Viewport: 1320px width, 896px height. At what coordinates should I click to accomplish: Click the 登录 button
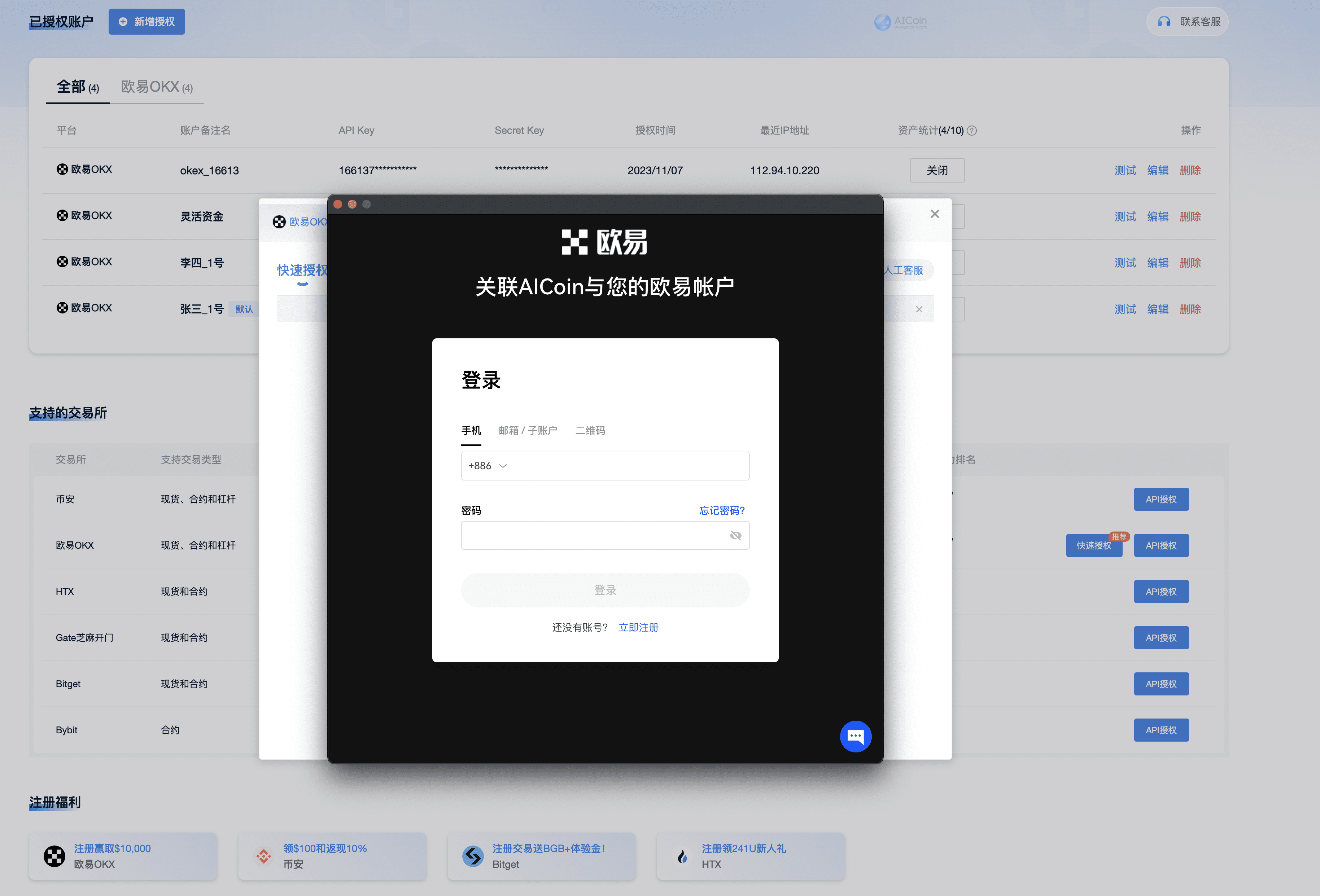tap(605, 590)
